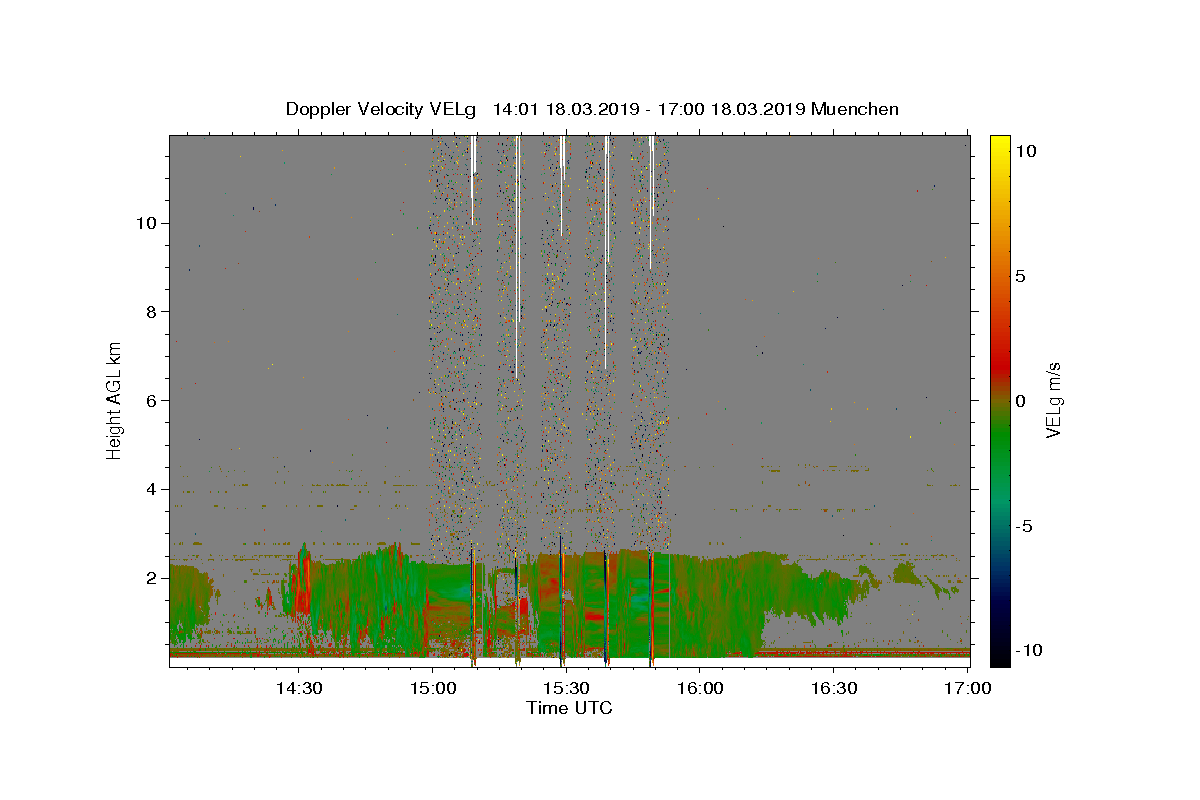Click the 'VELg m/s' colorbar title
The height and width of the screenshot is (800, 1200).
pos(1053,401)
